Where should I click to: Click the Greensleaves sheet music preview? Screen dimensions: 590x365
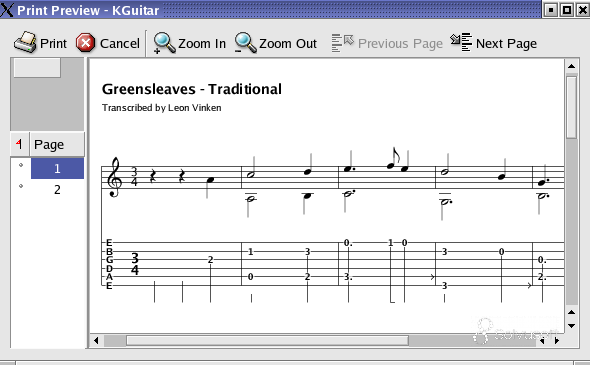coord(327,196)
